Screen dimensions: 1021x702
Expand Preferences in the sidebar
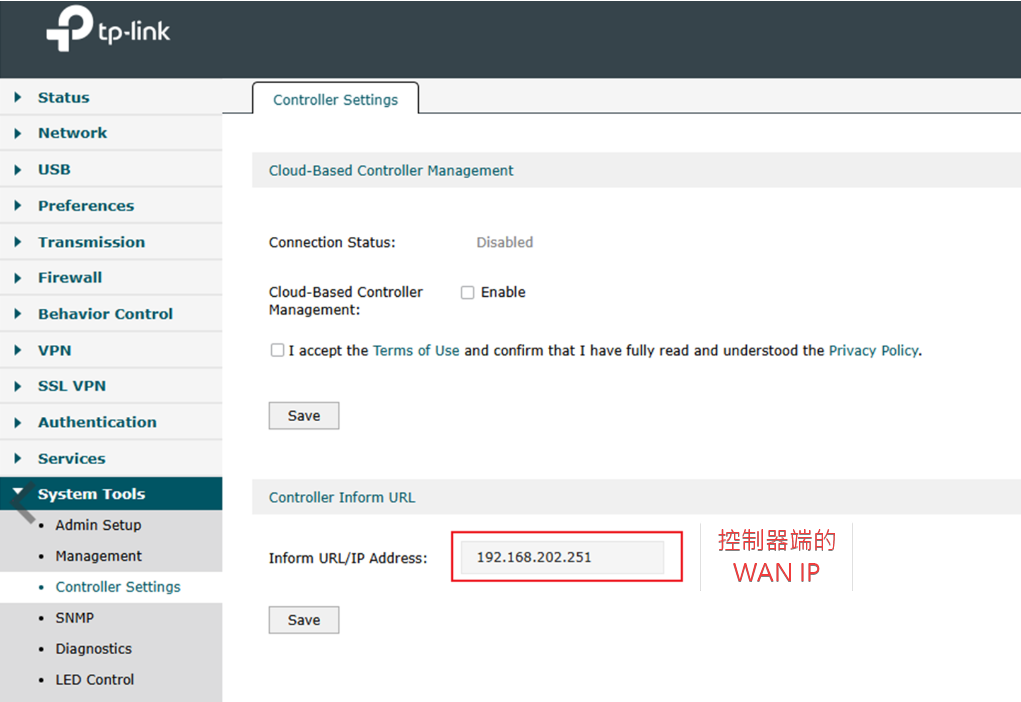point(85,206)
